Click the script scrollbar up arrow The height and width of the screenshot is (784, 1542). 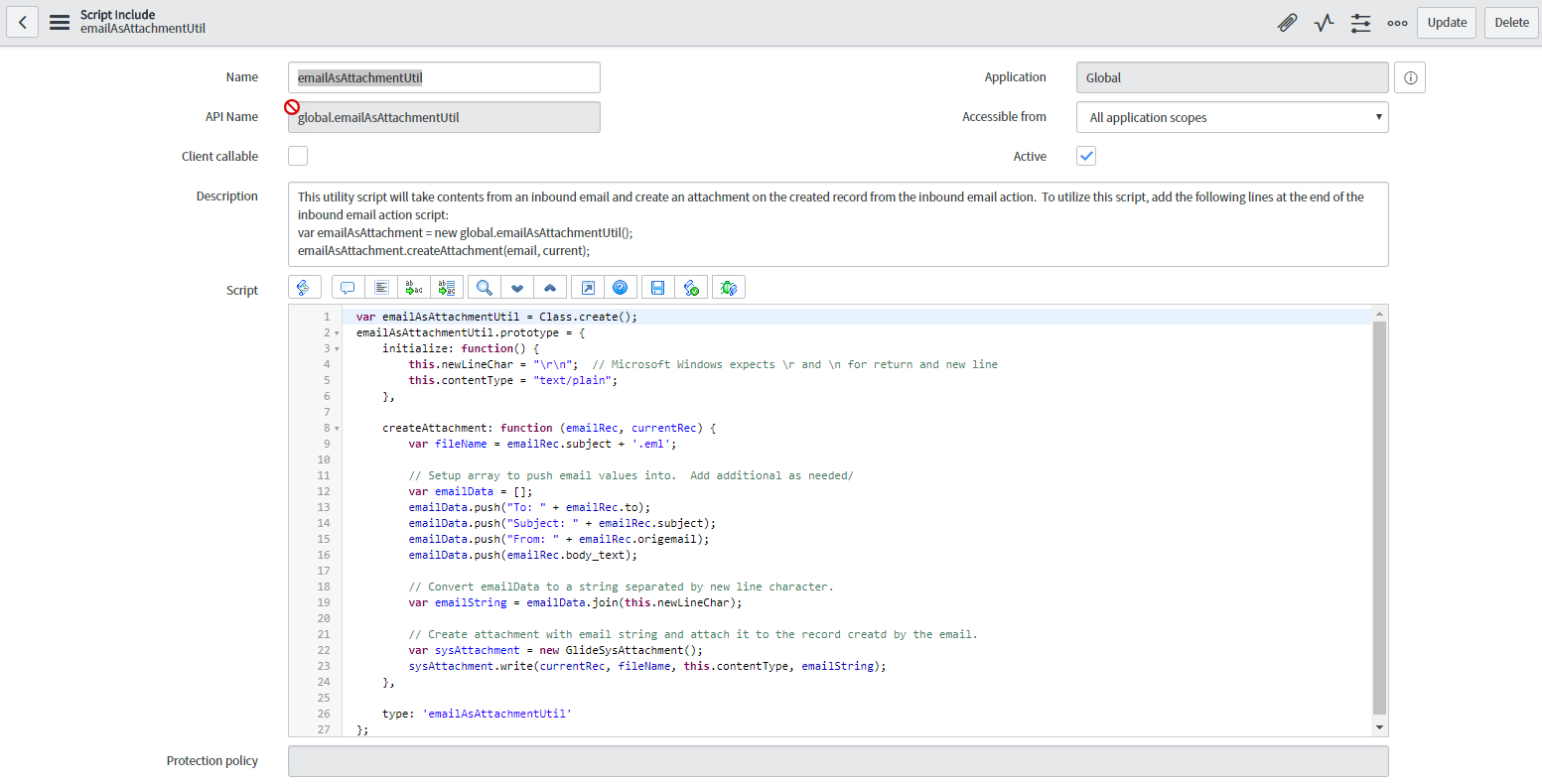1379,314
